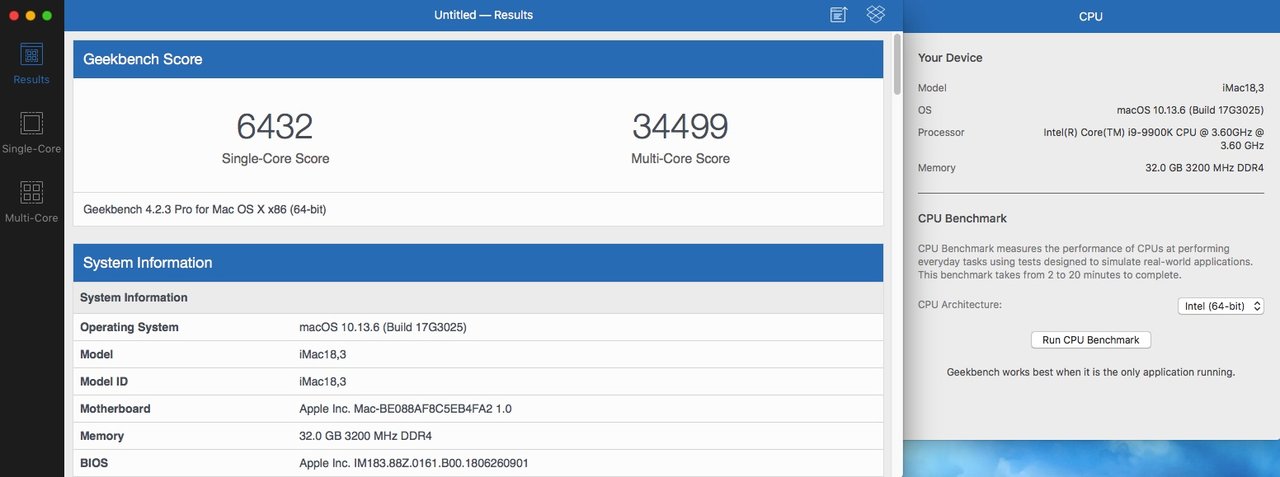
Task: Click the System Information blue header
Action: pyautogui.click(x=478, y=263)
